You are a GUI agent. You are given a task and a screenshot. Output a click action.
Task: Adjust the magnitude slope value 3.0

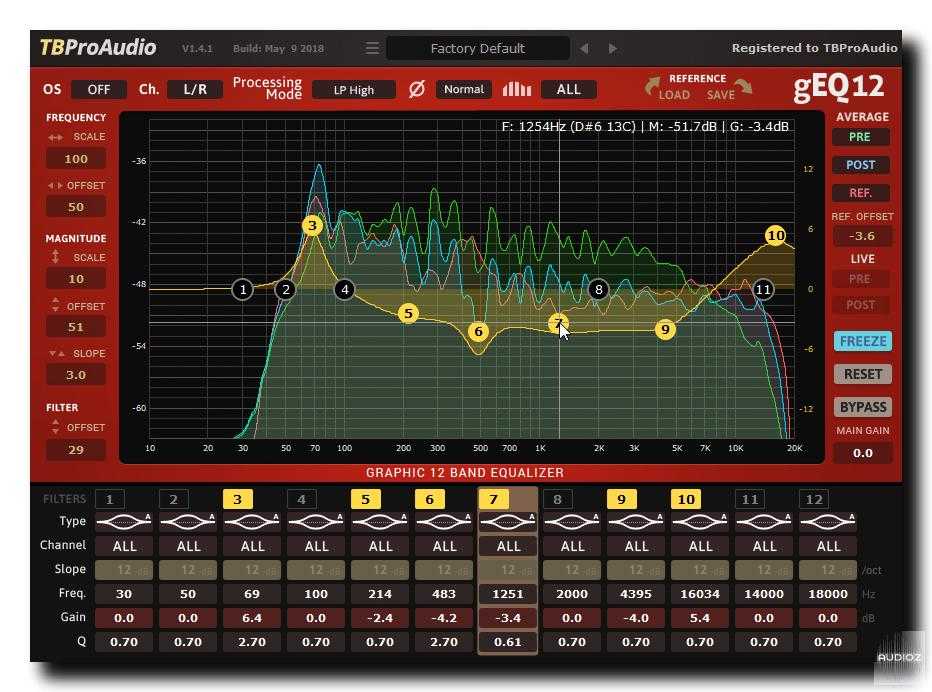point(76,375)
